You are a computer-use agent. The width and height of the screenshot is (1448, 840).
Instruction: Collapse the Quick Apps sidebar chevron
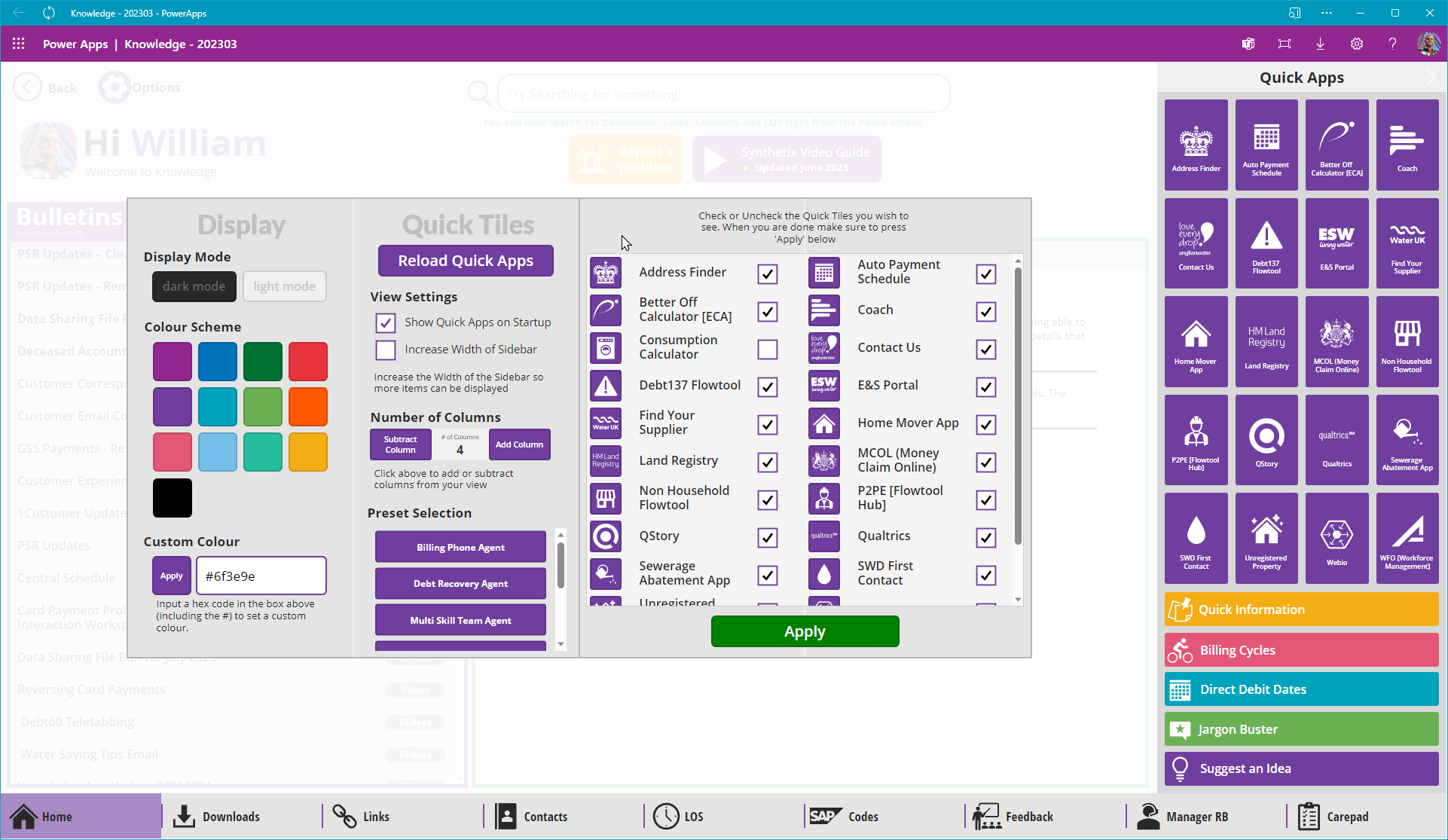(x=1430, y=78)
